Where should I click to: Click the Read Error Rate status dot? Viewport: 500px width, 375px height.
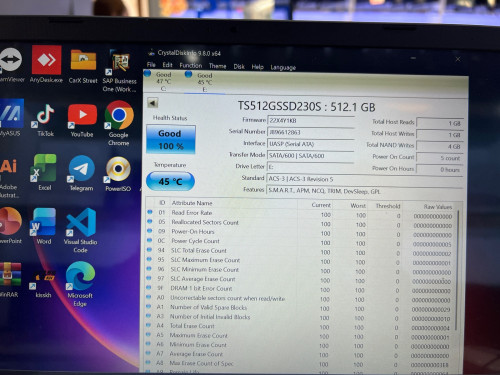[150, 212]
